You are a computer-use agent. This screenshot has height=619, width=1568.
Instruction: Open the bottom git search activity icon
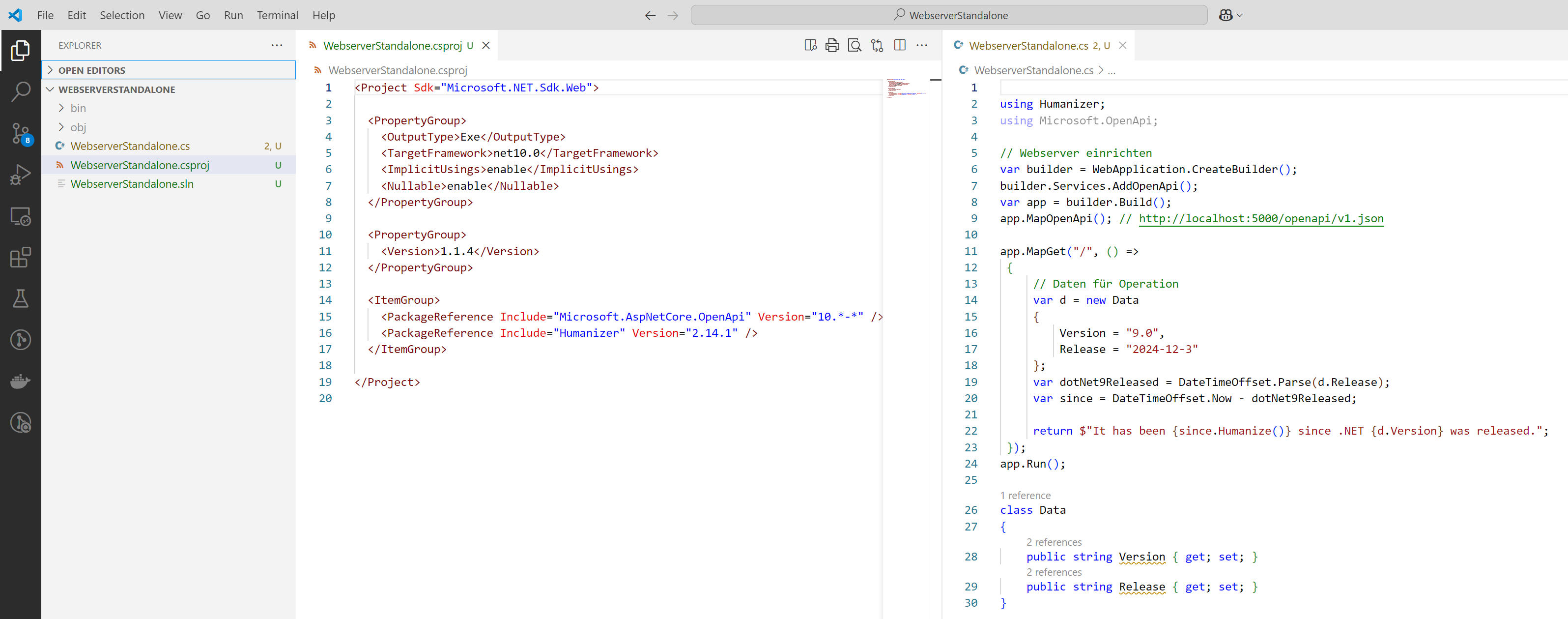pyautogui.click(x=20, y=423)
